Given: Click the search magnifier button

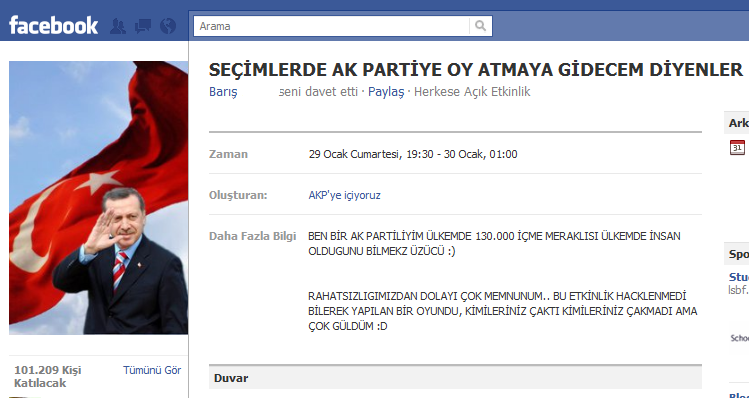Looking at the screenshot, I should click(x=480, y=26).
